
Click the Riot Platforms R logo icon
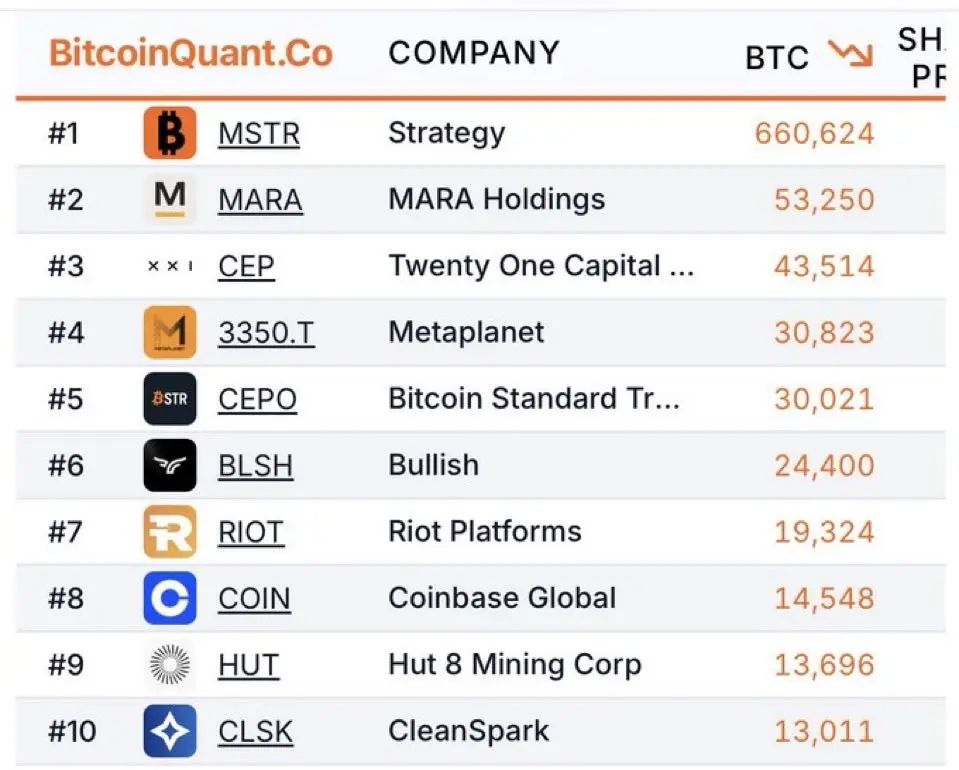[x=170, y=531]
